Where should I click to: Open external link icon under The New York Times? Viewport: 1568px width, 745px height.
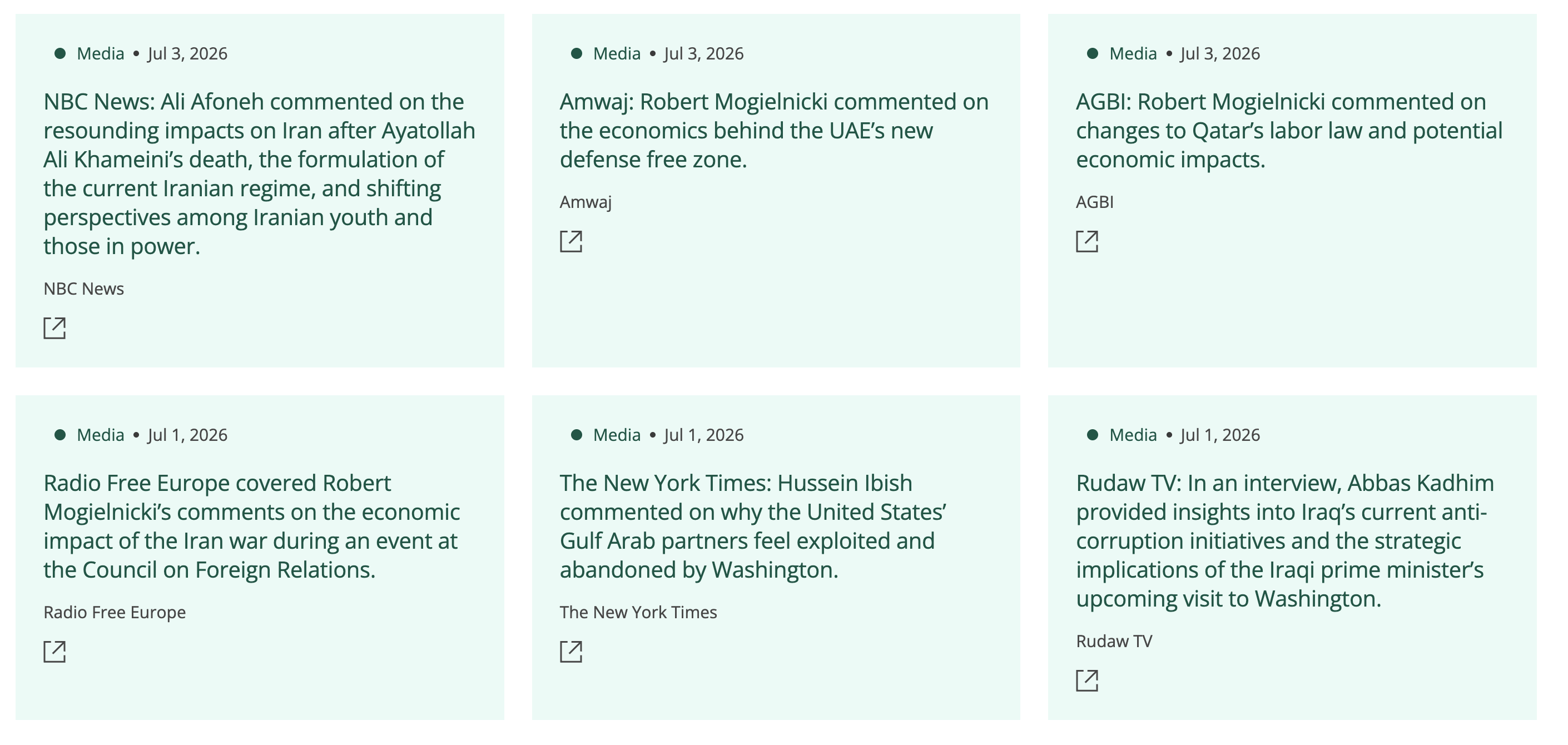pos(571,651)
